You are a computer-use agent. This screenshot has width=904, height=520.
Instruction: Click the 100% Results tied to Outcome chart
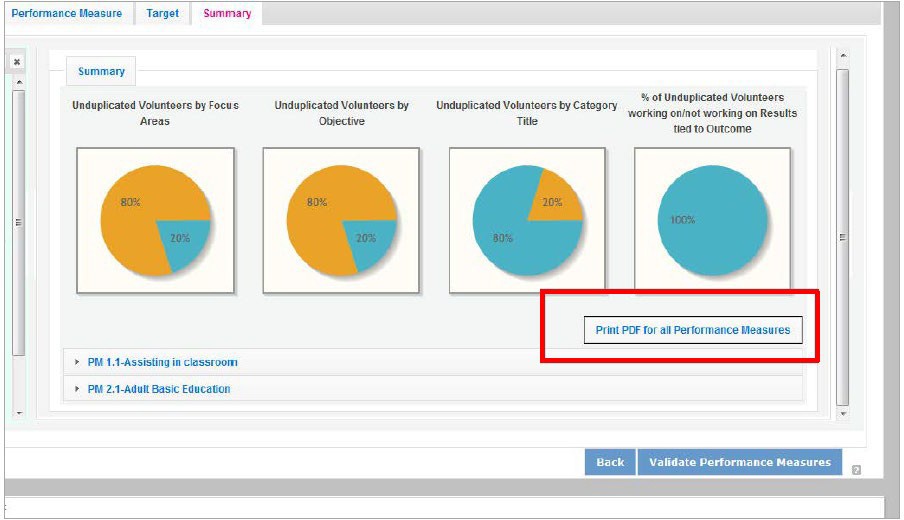pos(713,220)
